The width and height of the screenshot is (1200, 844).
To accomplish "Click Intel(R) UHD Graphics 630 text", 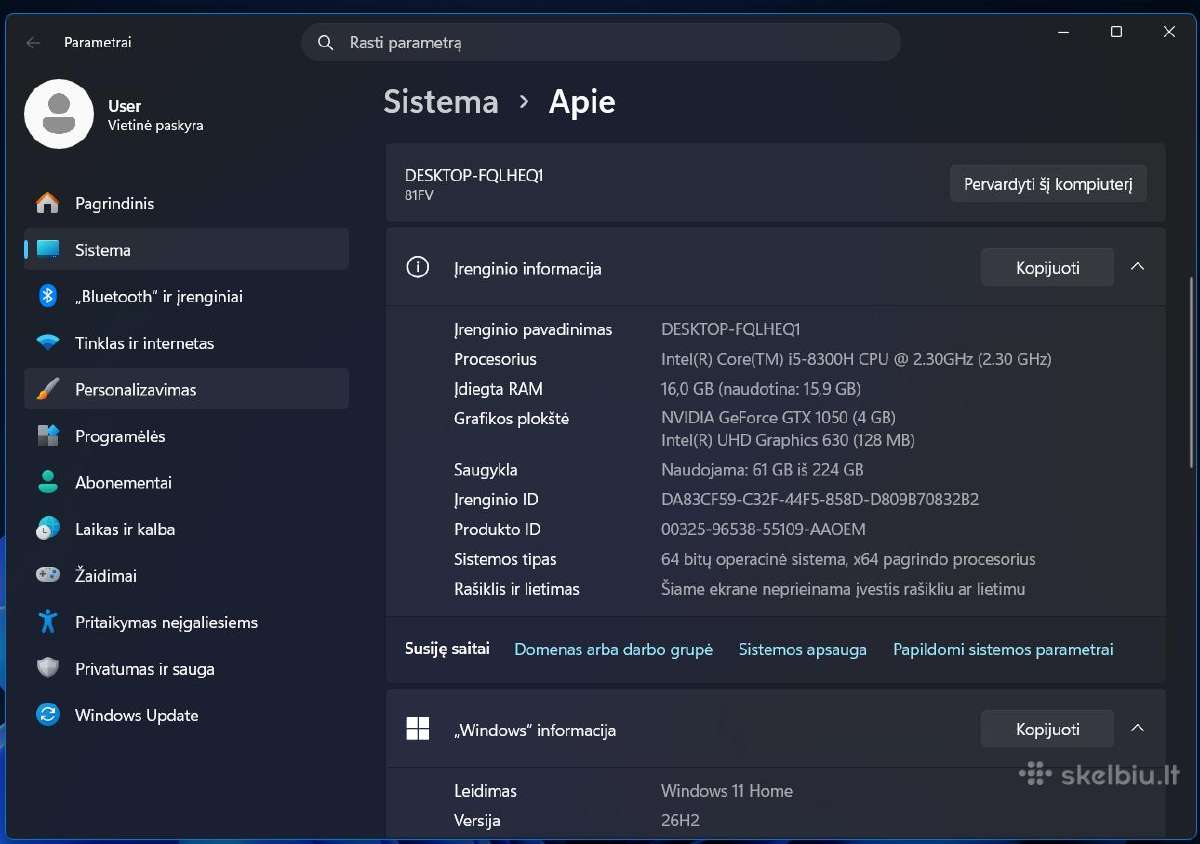I will click(788, 440).
